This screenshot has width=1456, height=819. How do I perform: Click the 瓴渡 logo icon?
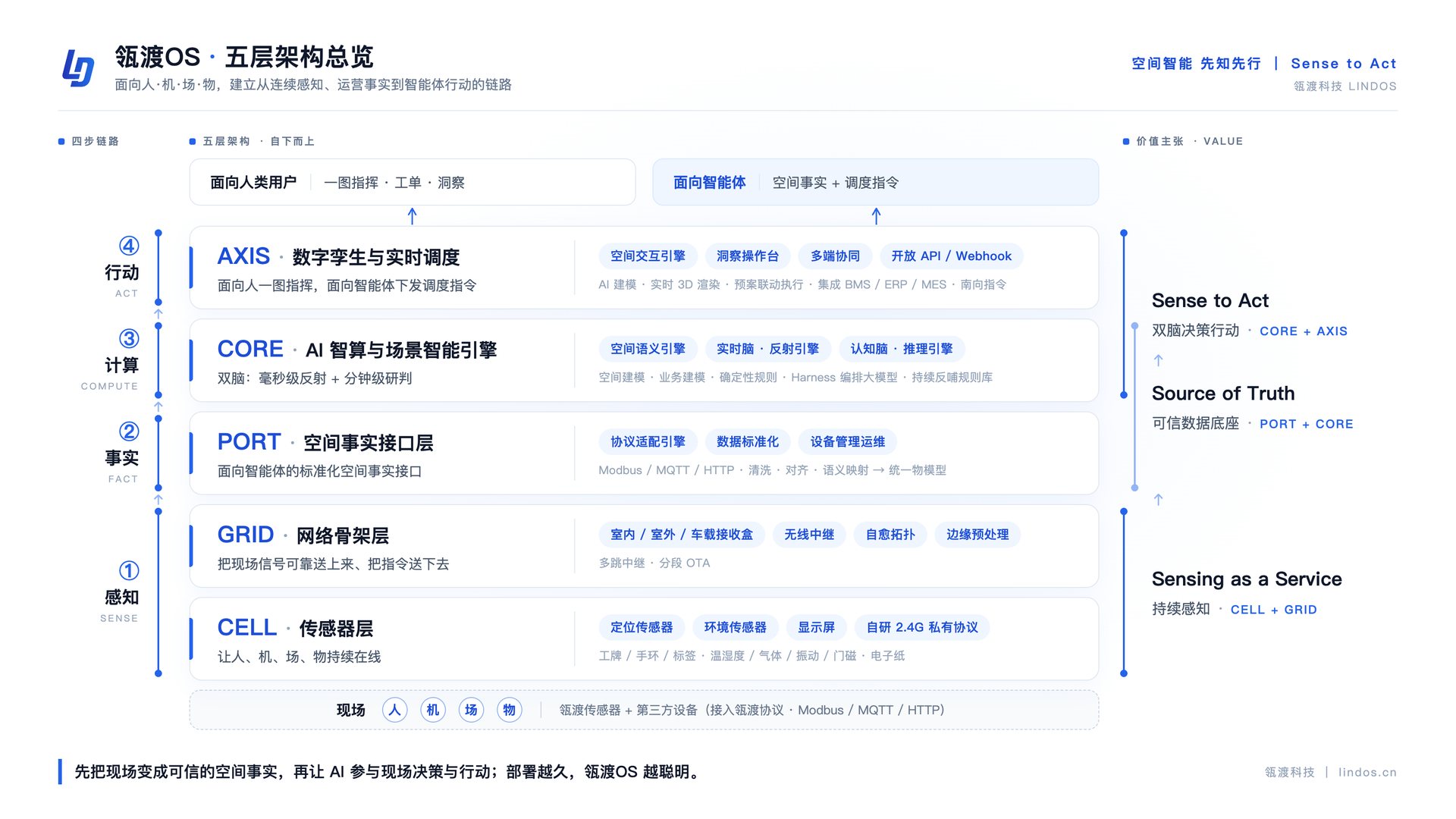78,68
